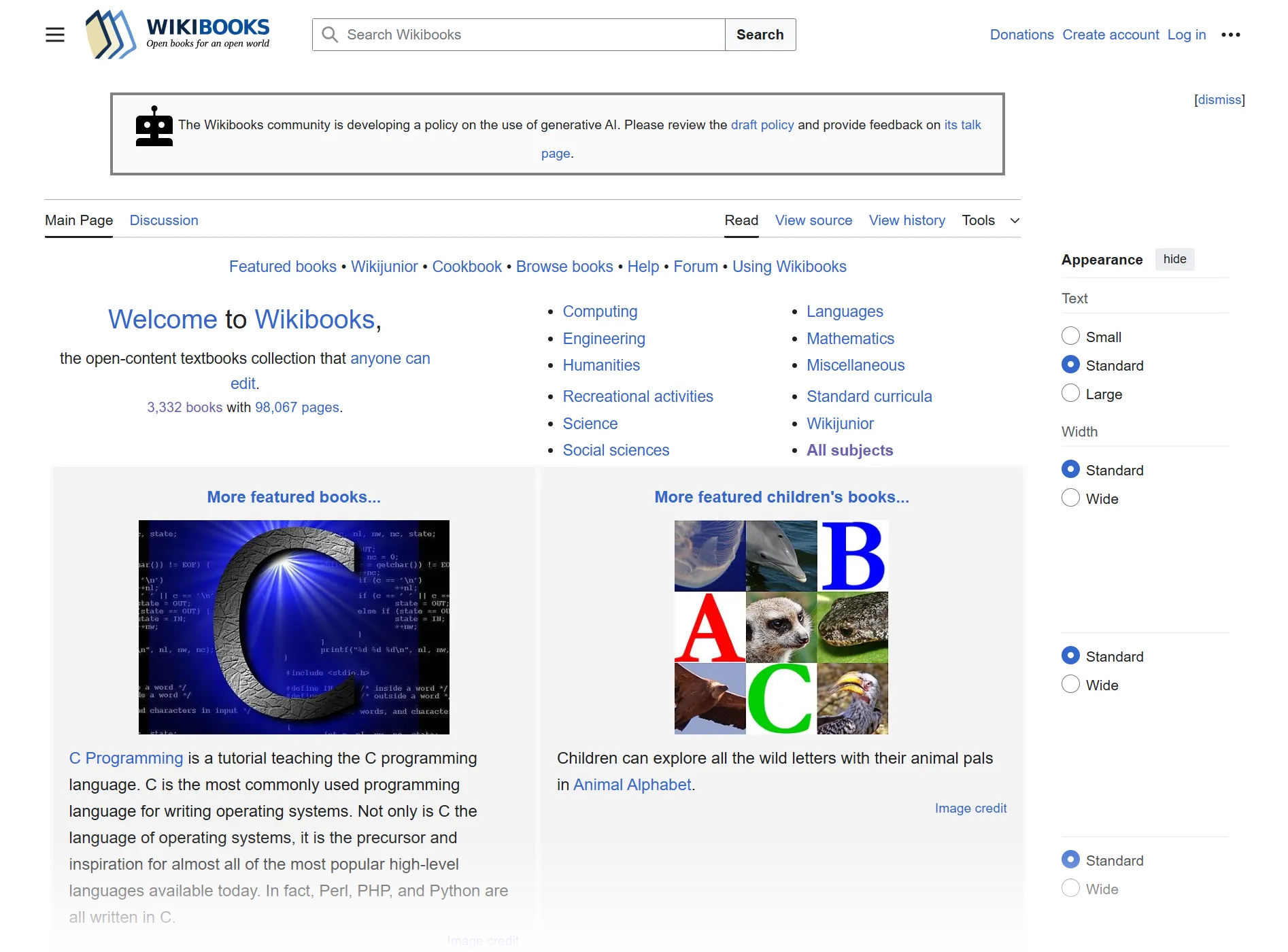The width and height of the screenshot is (1288, 952).
Task: Dismiss the generative AI policy notice
Action: point(1219,99)
